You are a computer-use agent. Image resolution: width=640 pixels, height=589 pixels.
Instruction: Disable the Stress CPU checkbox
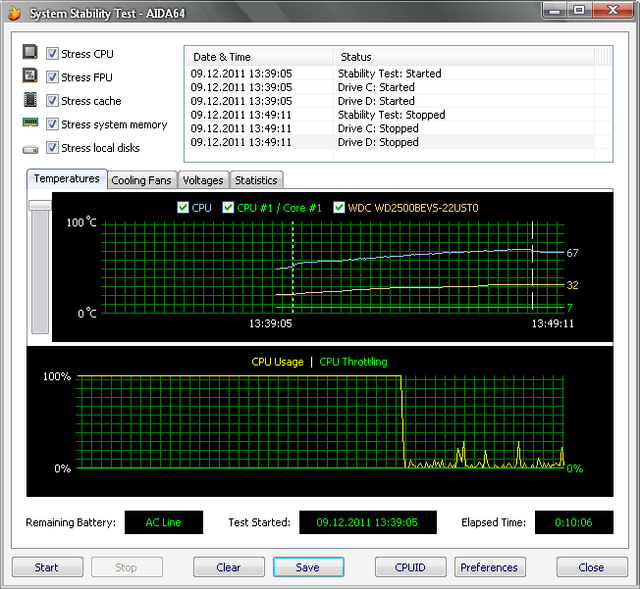coord(52,54)
